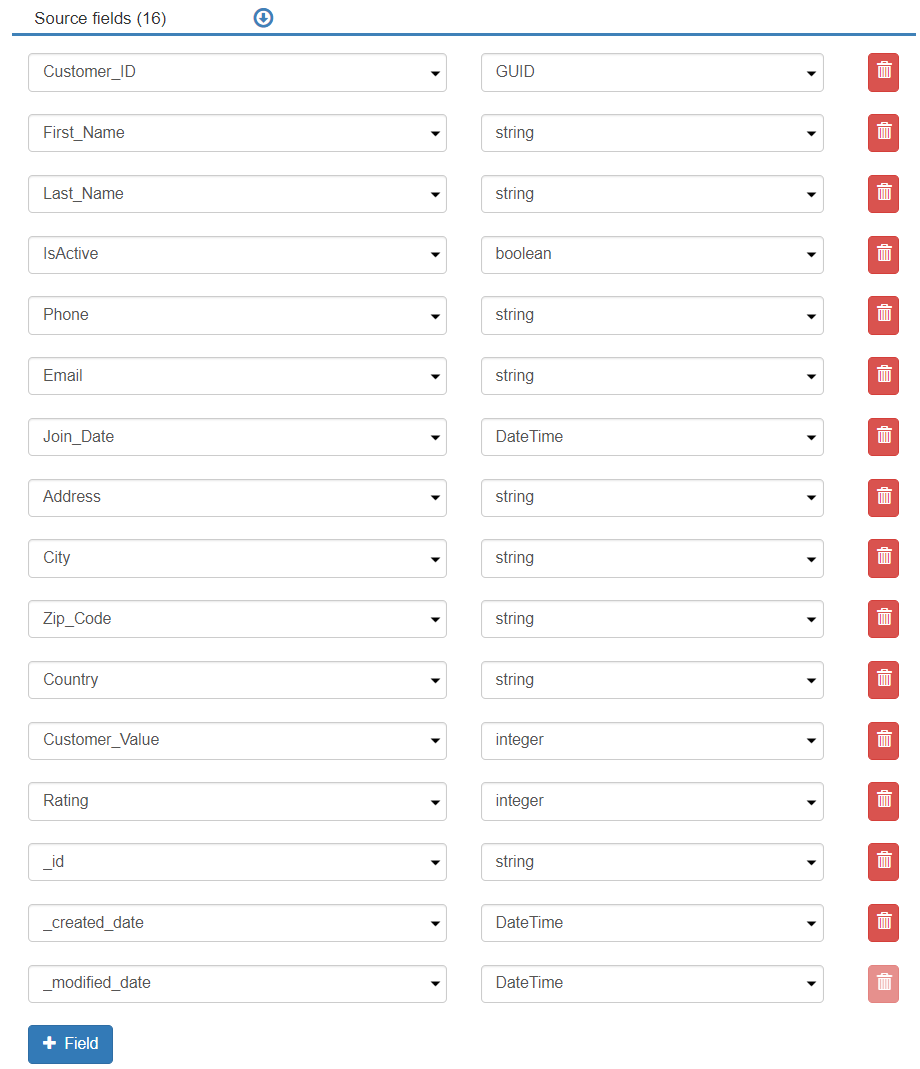This screenshot has height=1069, width=920.
Task: Open the boolean type dropdown for IsActive
Action: [652, 254]
